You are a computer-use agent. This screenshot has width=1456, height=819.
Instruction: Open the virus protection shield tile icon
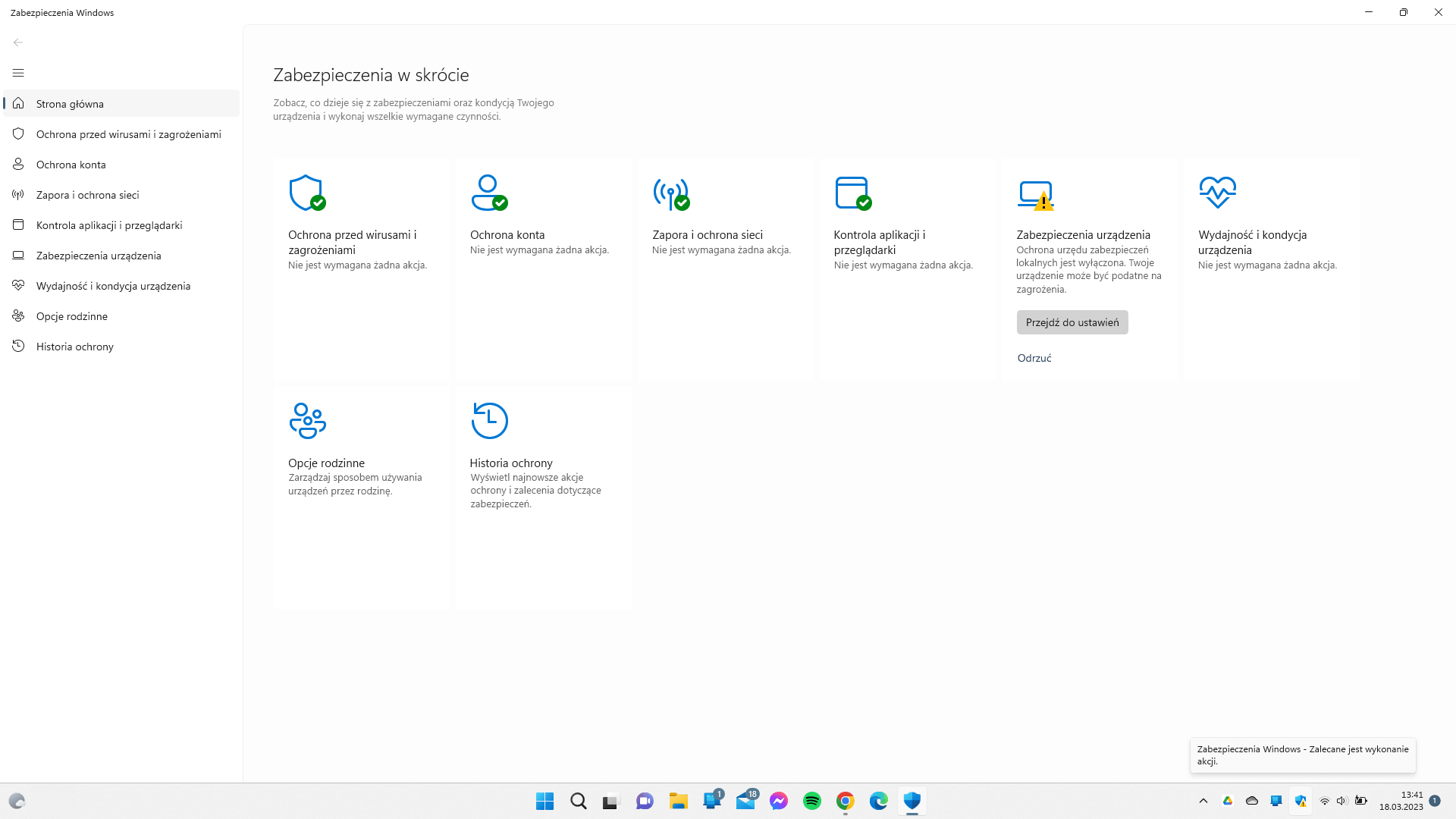tap(307, 193)
